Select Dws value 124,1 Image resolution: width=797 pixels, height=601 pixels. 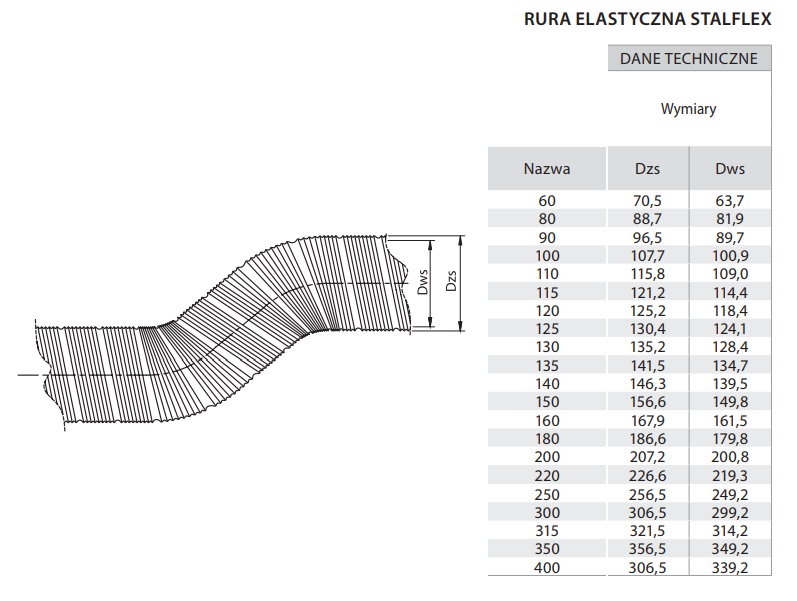tap(730, 329)
